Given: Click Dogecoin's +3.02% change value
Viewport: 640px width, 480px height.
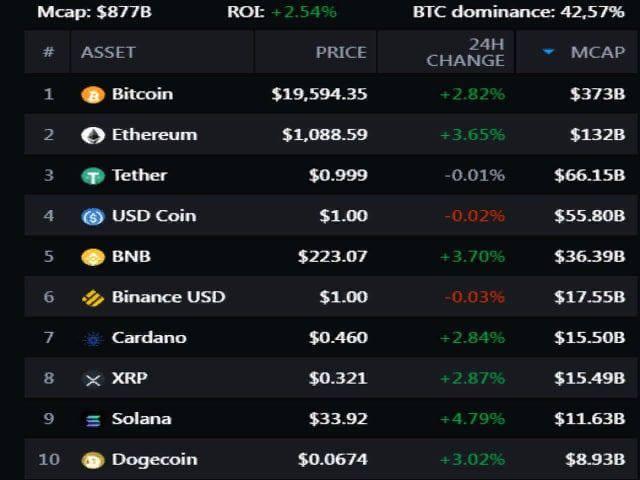Looking at the screenshot, I should (x=472, y=460).
